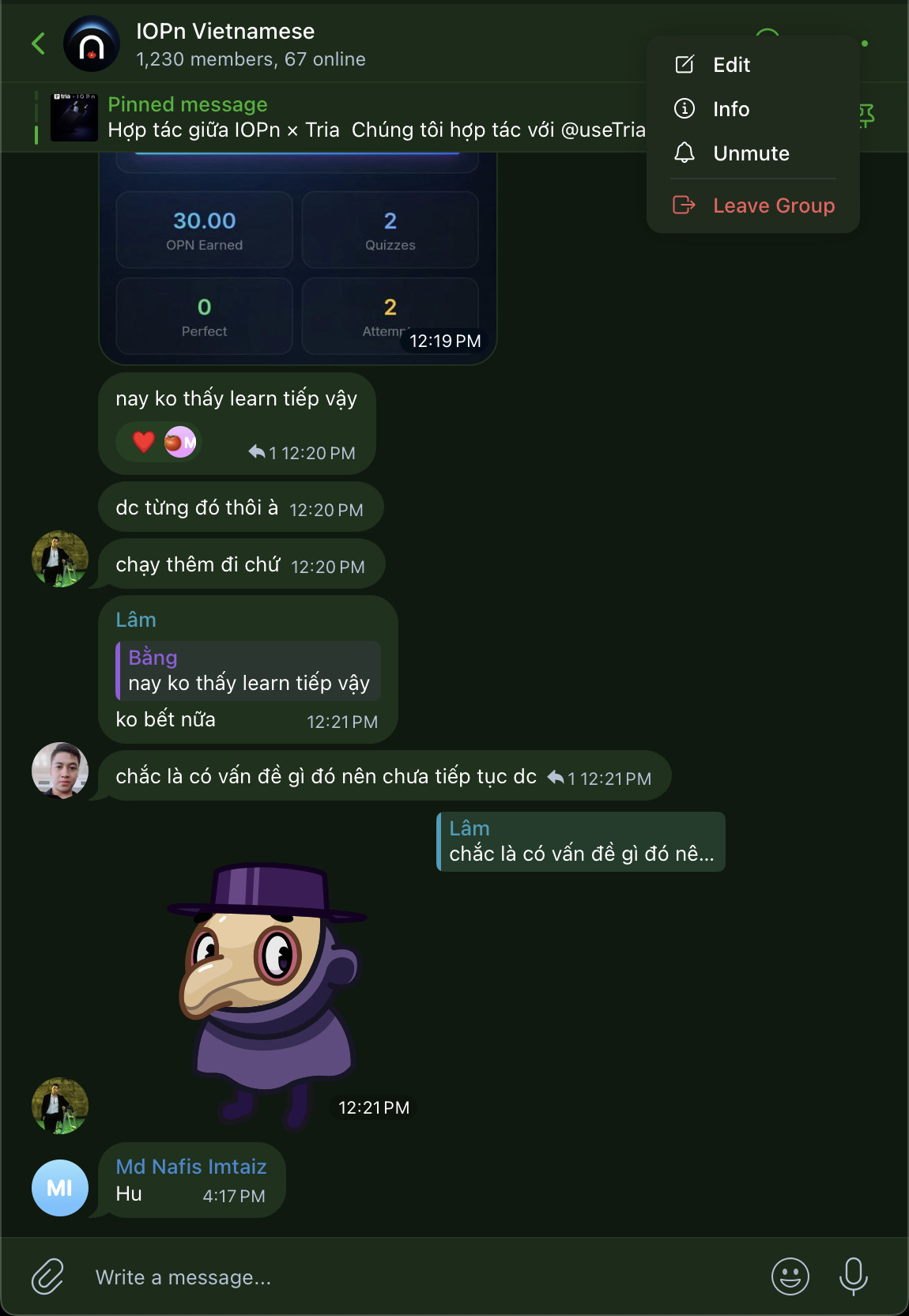Click the heart reaction on message
Screen dimensions: 909x1316
coord(144,442)
